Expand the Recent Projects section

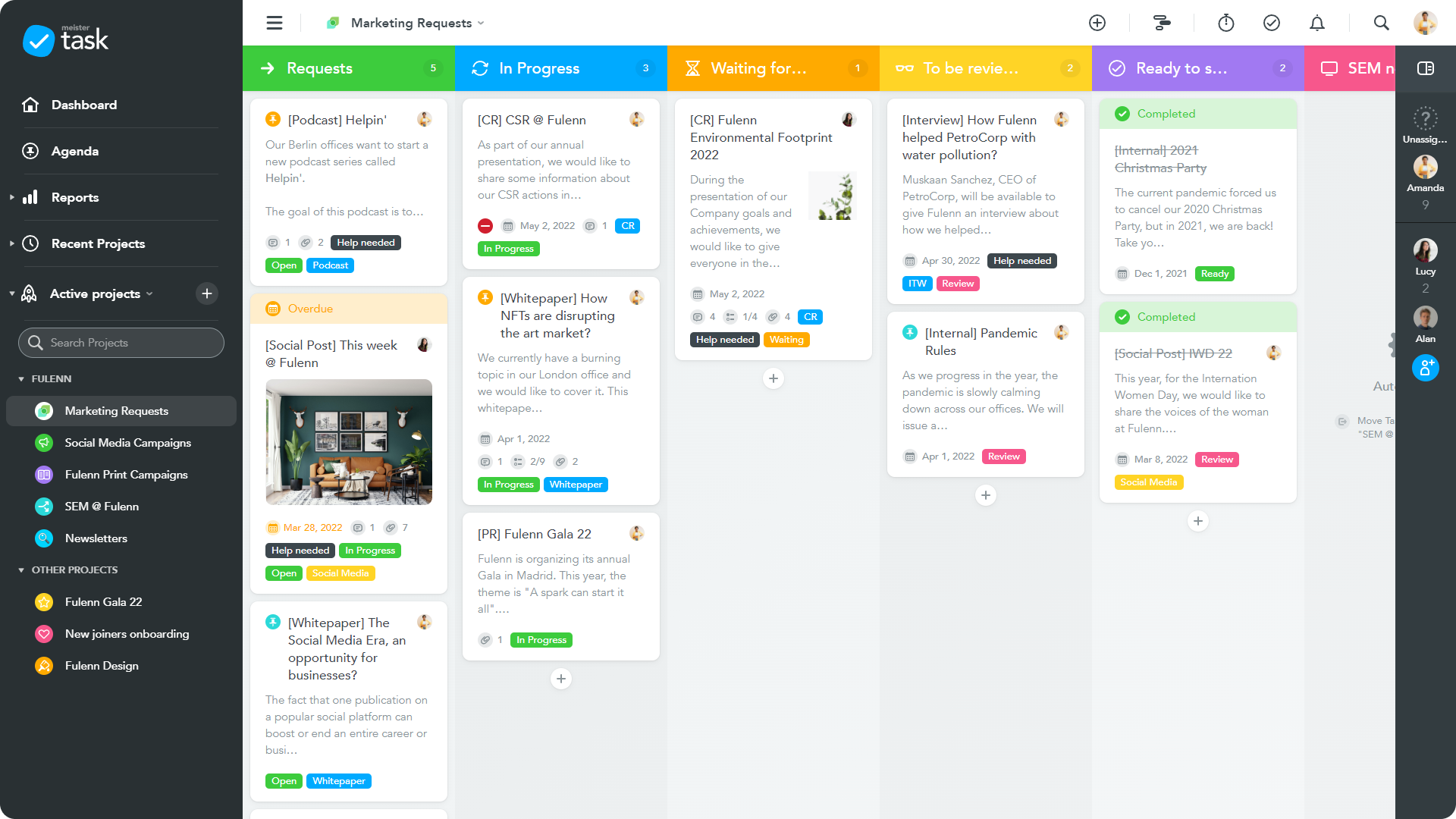pos(11,243)
